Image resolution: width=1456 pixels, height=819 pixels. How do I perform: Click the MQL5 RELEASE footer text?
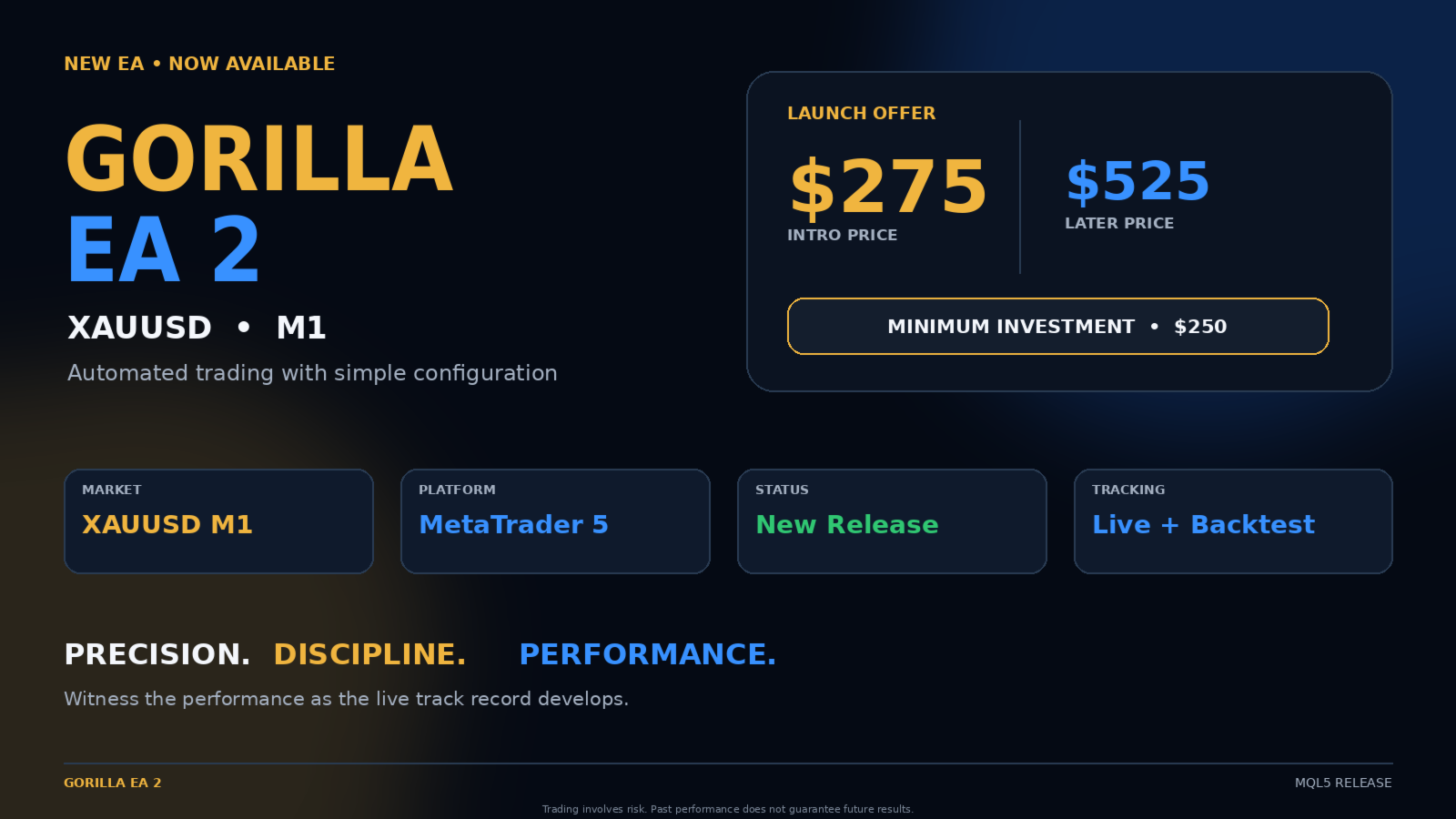[1343, 783]
